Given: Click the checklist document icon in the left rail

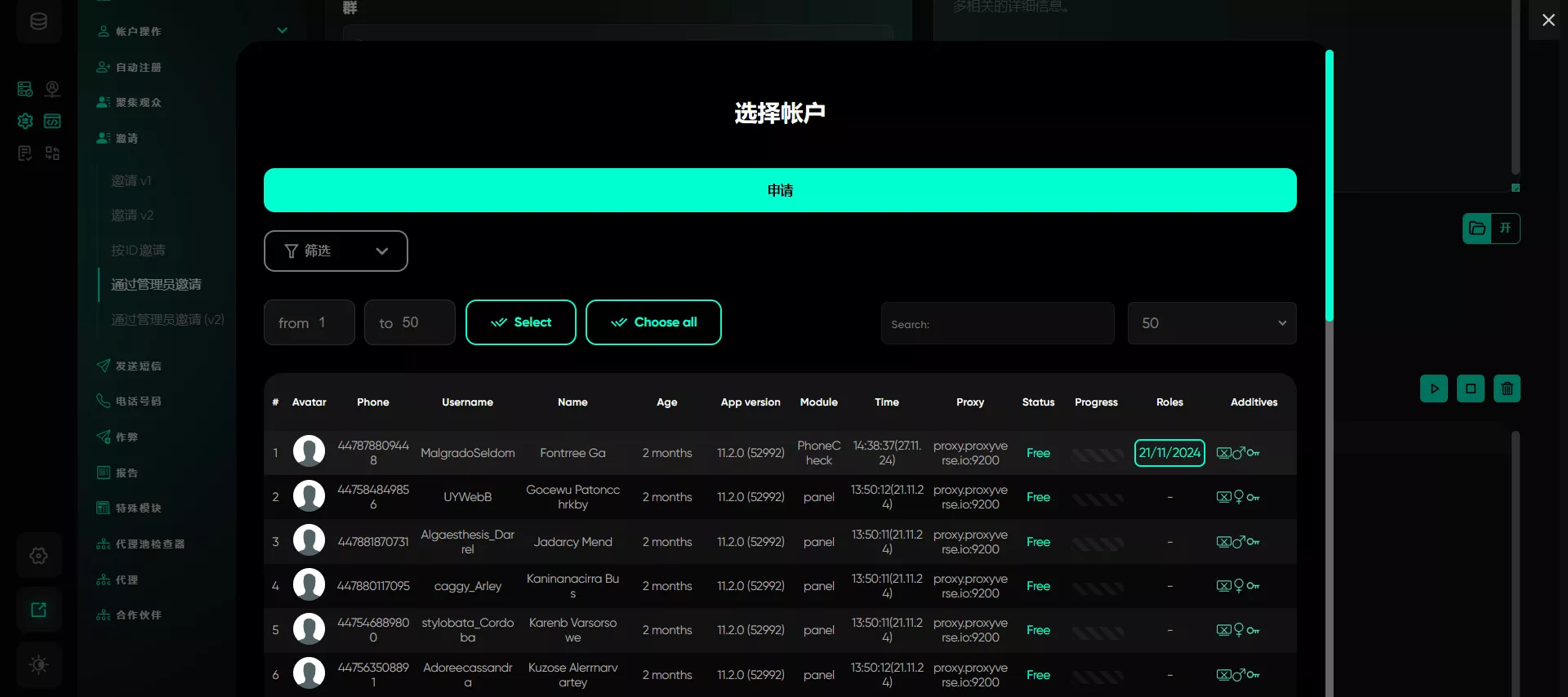Looking at the screenshot, I should 25,153.
